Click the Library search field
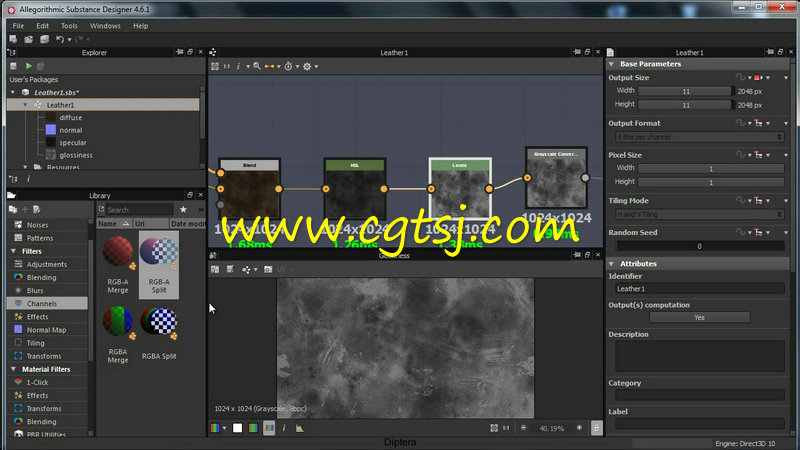Screen dimensions: 800x450 click(139, 210)
